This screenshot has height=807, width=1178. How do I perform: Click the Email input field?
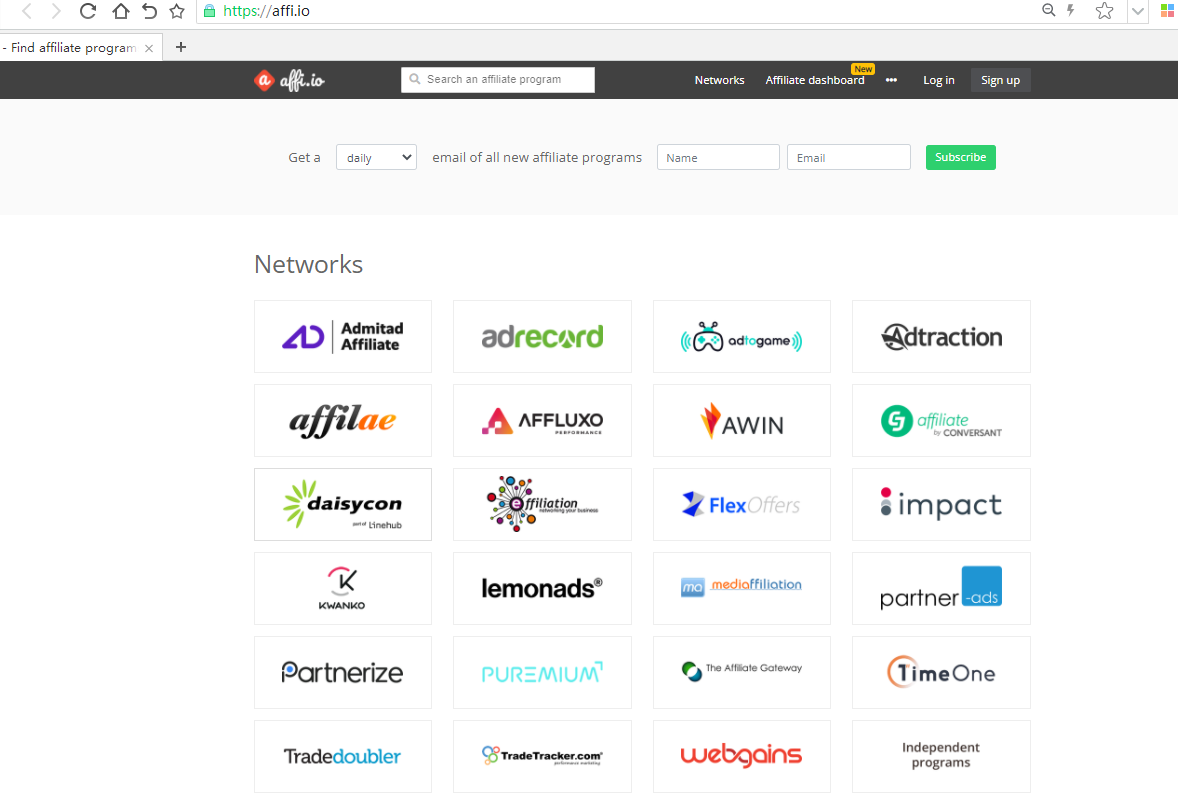(849, 157)
